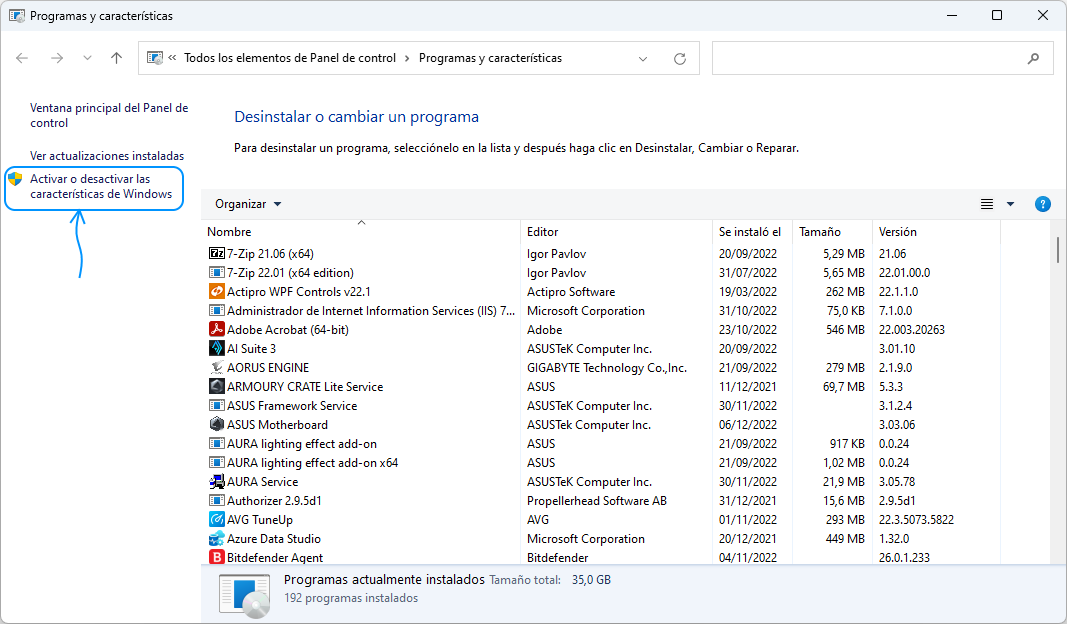Click the change view layout icon
Image resolution: width=1067 pixels, height=624 pixels.
[987, 204]
